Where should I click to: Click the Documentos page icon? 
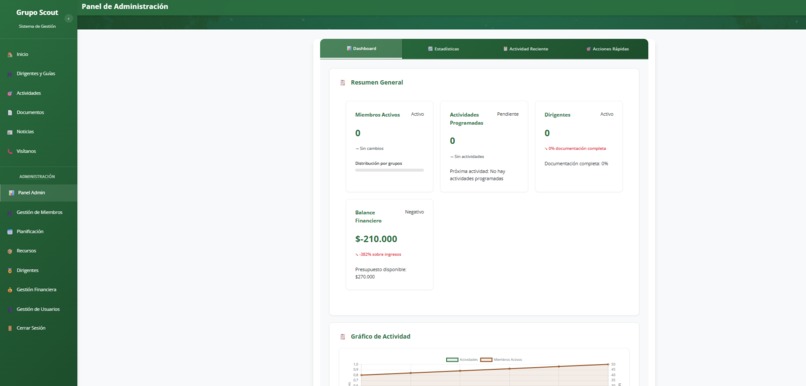click(x=10, y=113)
